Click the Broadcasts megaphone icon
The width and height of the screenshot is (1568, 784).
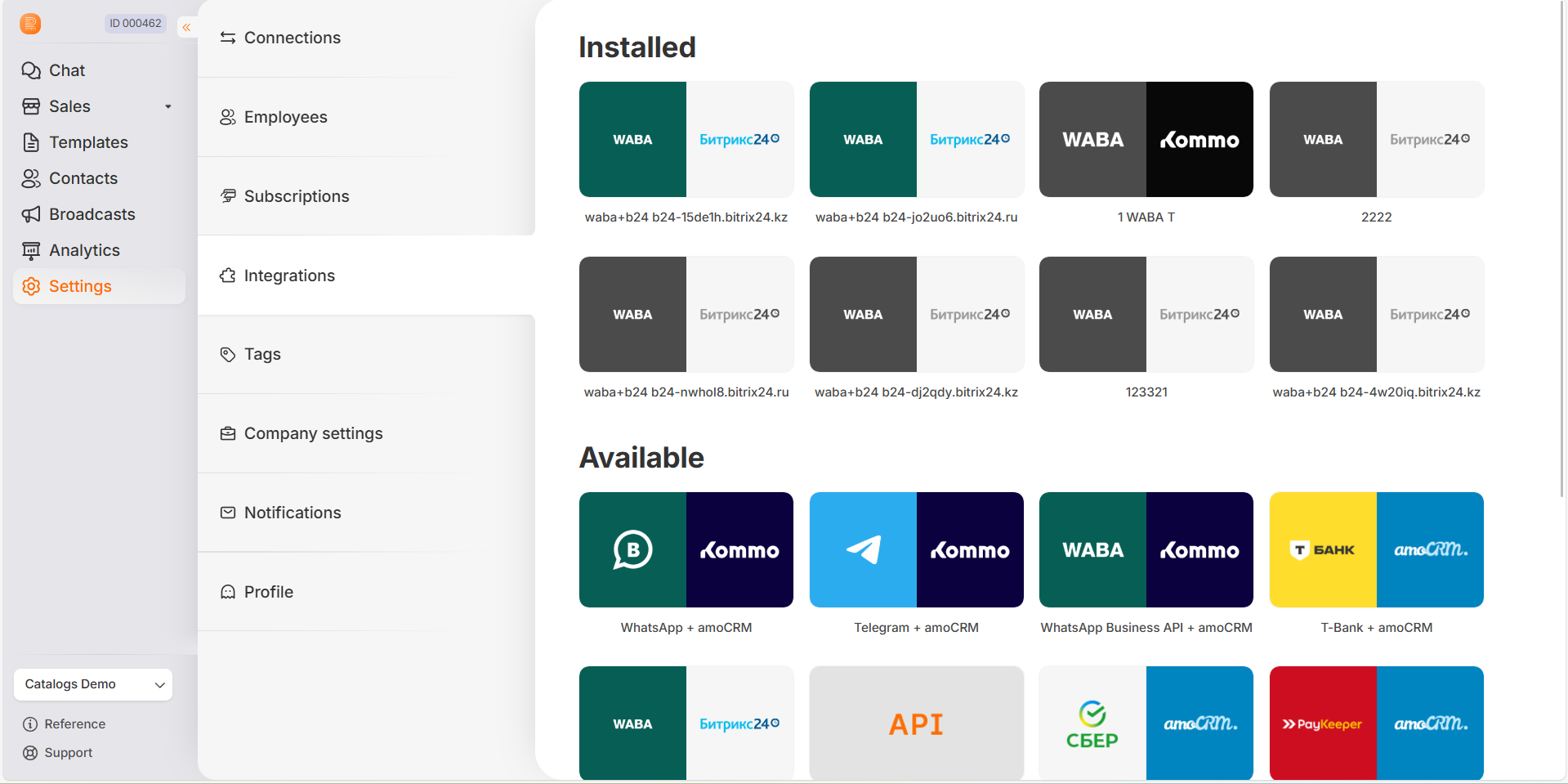pyautogui.click(x=31, y=214)
